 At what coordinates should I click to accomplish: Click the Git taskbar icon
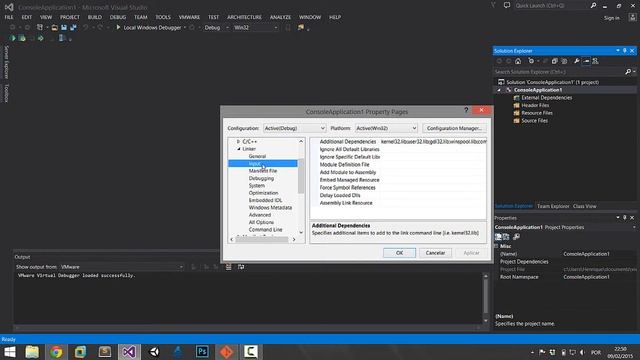tap(227, 352)
